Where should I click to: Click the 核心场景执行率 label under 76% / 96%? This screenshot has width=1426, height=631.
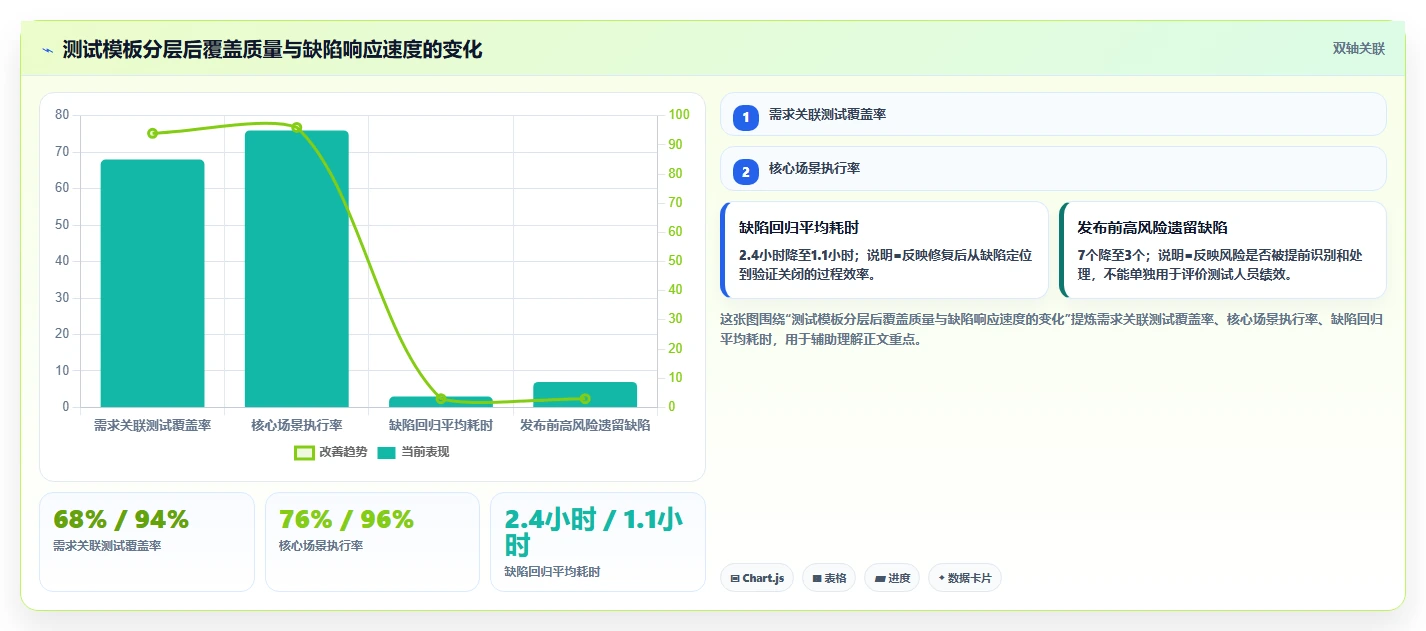click(321, 546)
